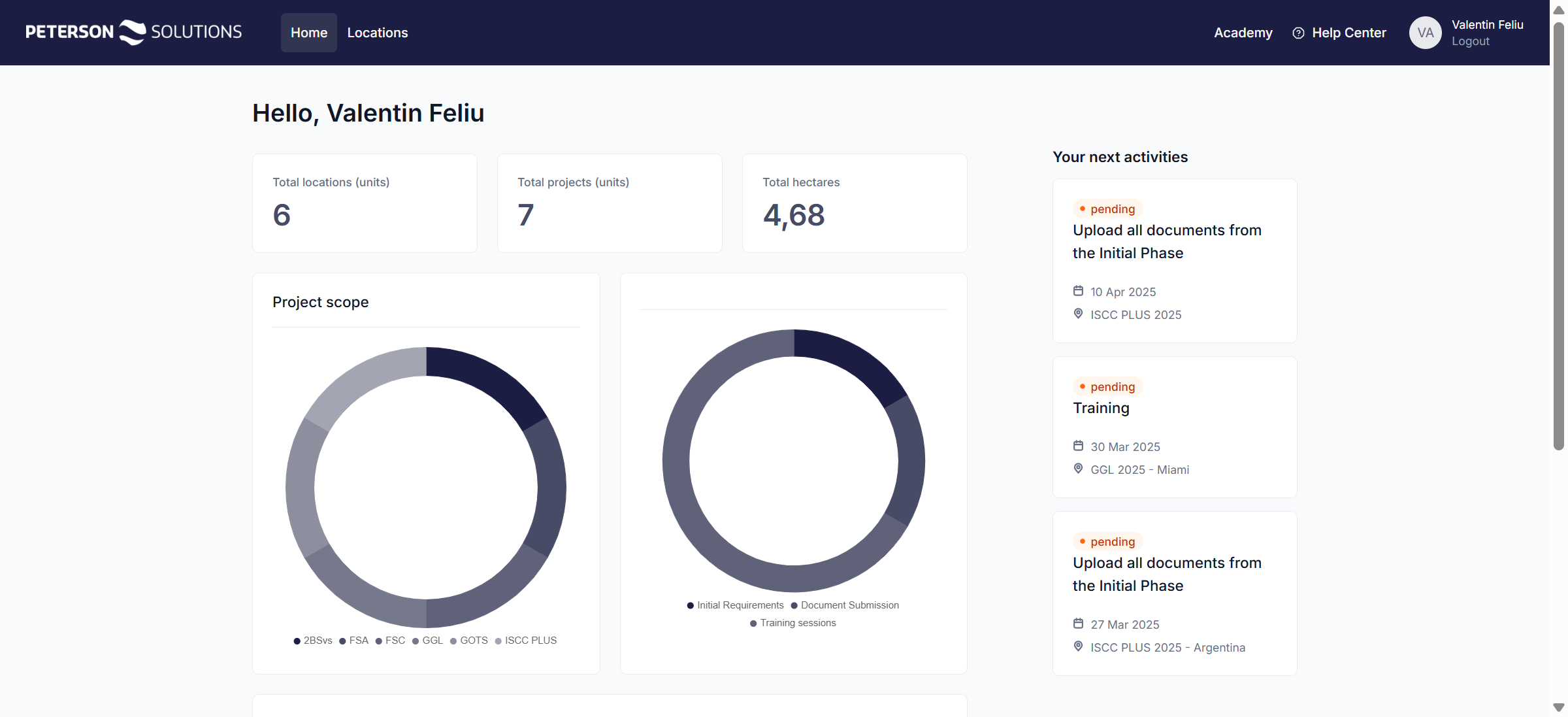Click the Help Center question mark icon
This screenshot has width=1568, height=717.
tap(1298, 33)
